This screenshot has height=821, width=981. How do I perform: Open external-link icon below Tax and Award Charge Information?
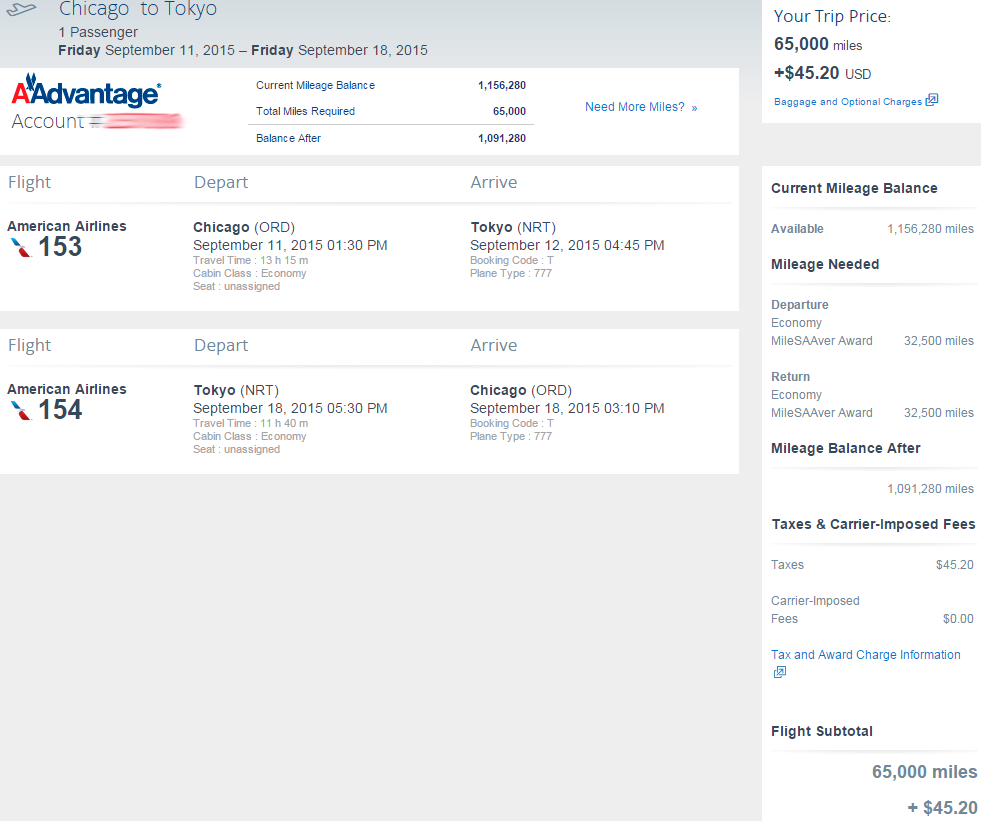click(x=780, y=672)
